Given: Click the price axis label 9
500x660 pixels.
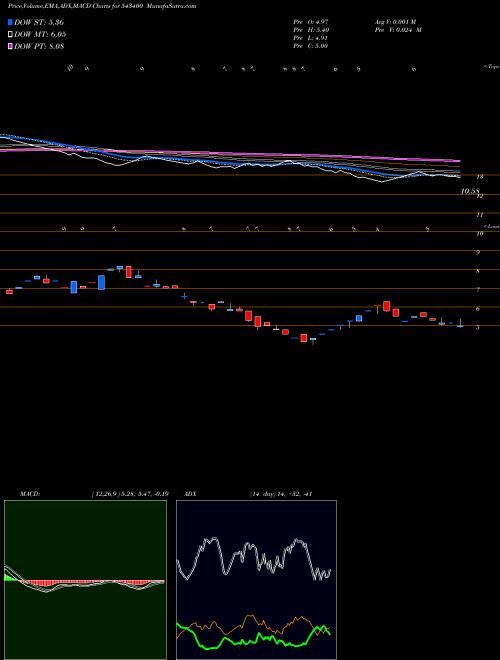Looking at the screenshot, I should [478, 252].
